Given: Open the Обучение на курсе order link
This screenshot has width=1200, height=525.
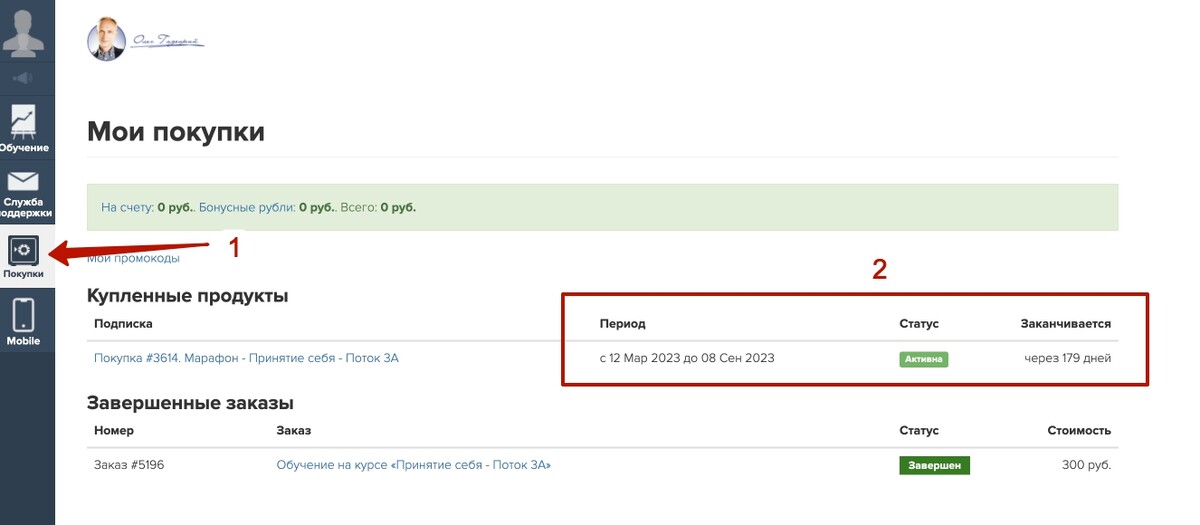Looking at the screenshot, I should pos(413,465).
